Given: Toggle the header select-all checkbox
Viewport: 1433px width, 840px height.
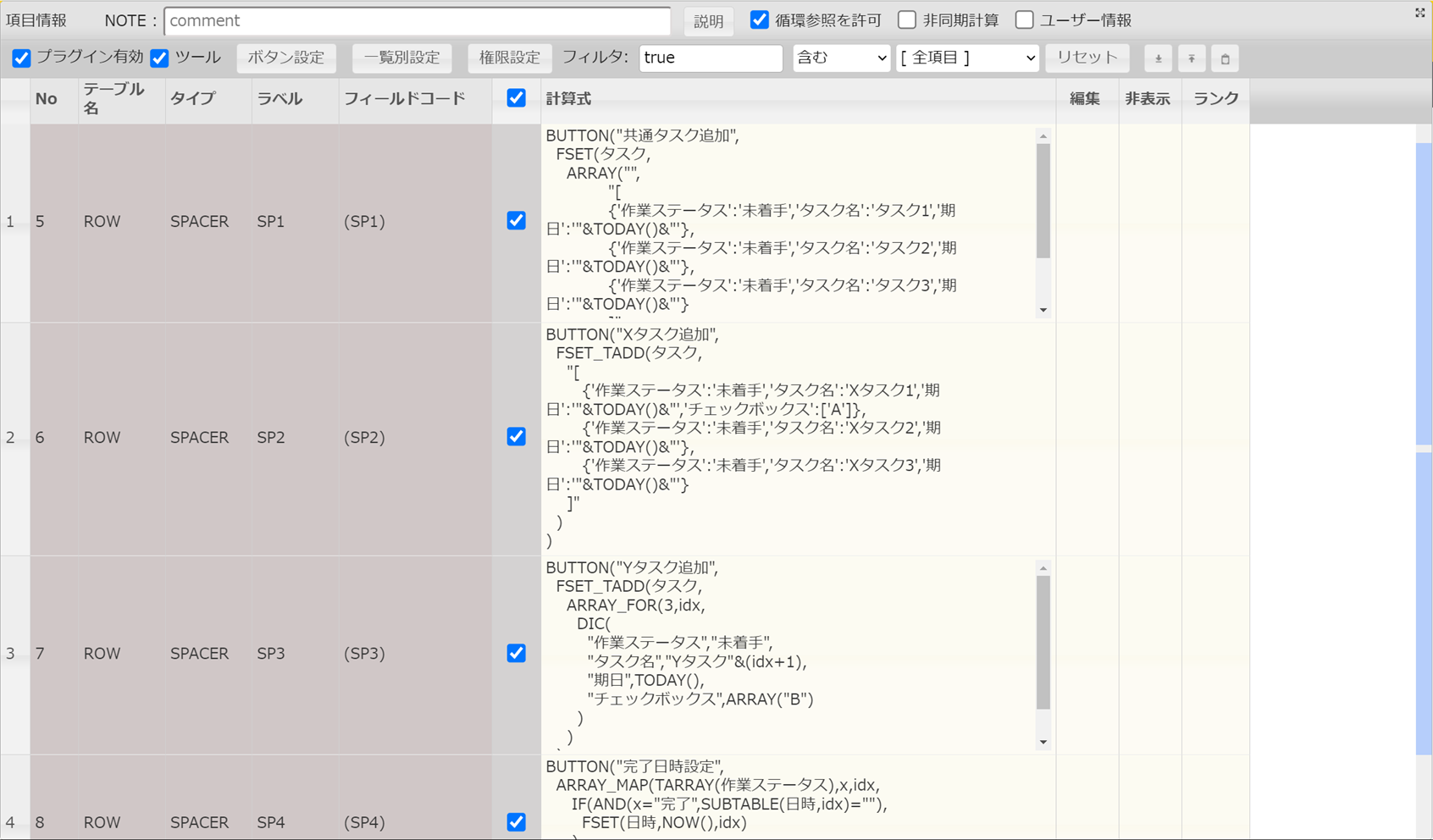Looking at the screenshot, I should coord(516,98).
